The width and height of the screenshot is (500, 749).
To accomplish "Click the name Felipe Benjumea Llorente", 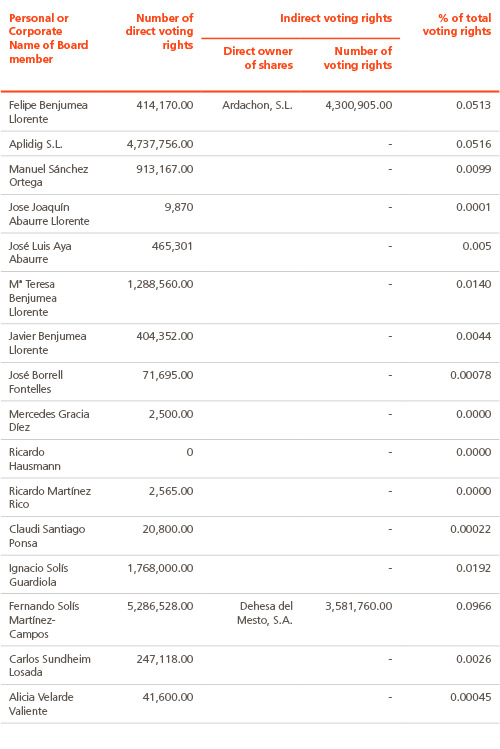I will tap(48, 112).
